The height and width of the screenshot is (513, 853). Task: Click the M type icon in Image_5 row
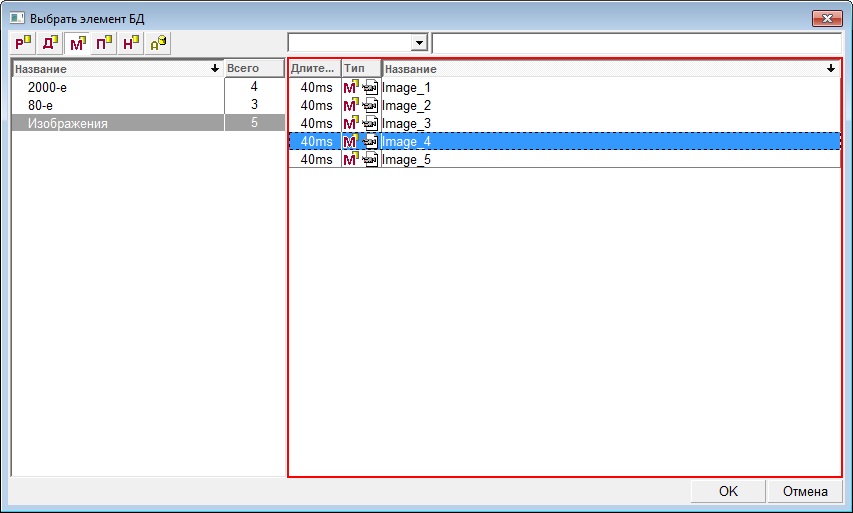tap(351, 159)
